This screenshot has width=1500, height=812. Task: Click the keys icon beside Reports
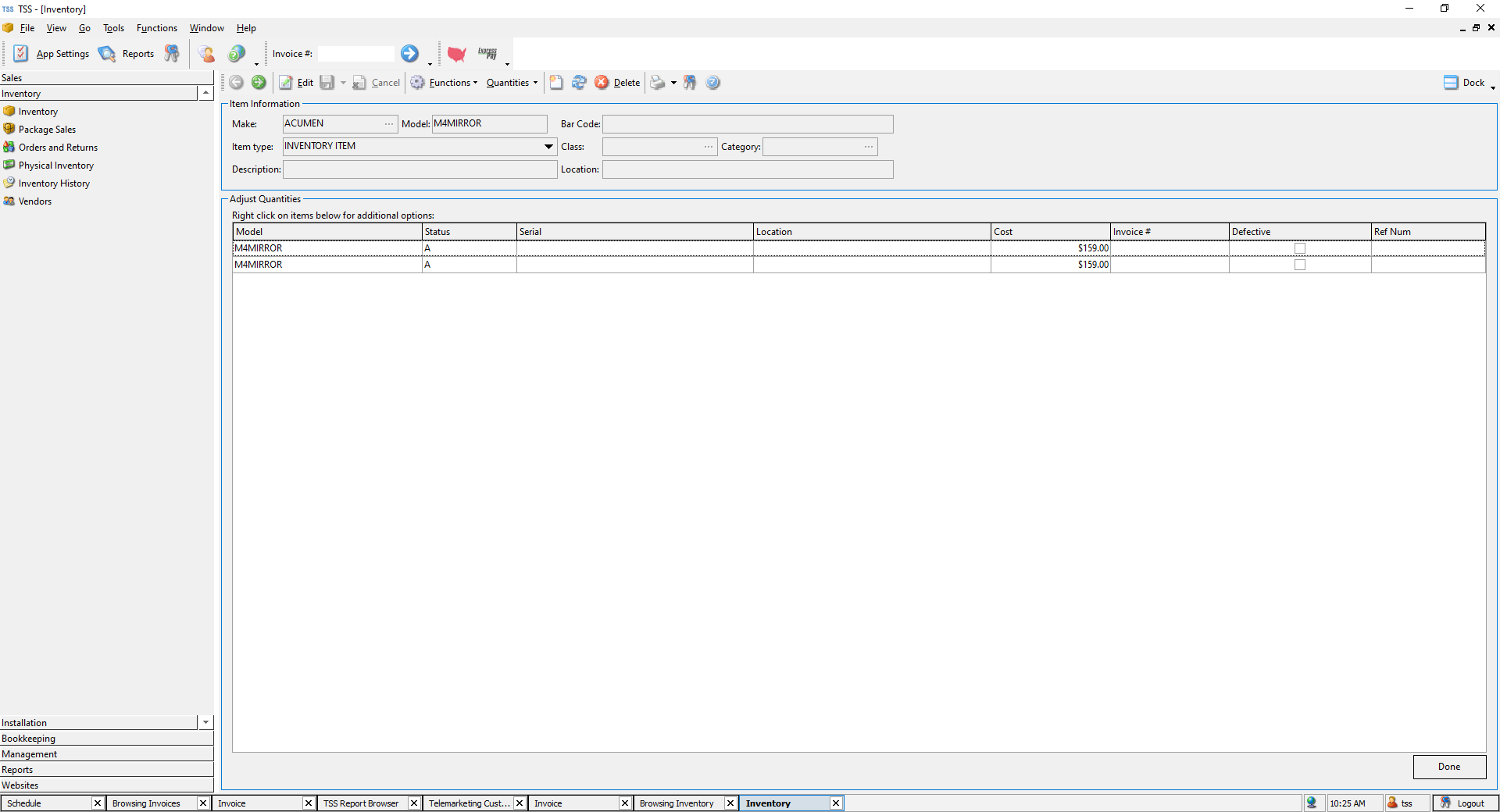(172, 54)
